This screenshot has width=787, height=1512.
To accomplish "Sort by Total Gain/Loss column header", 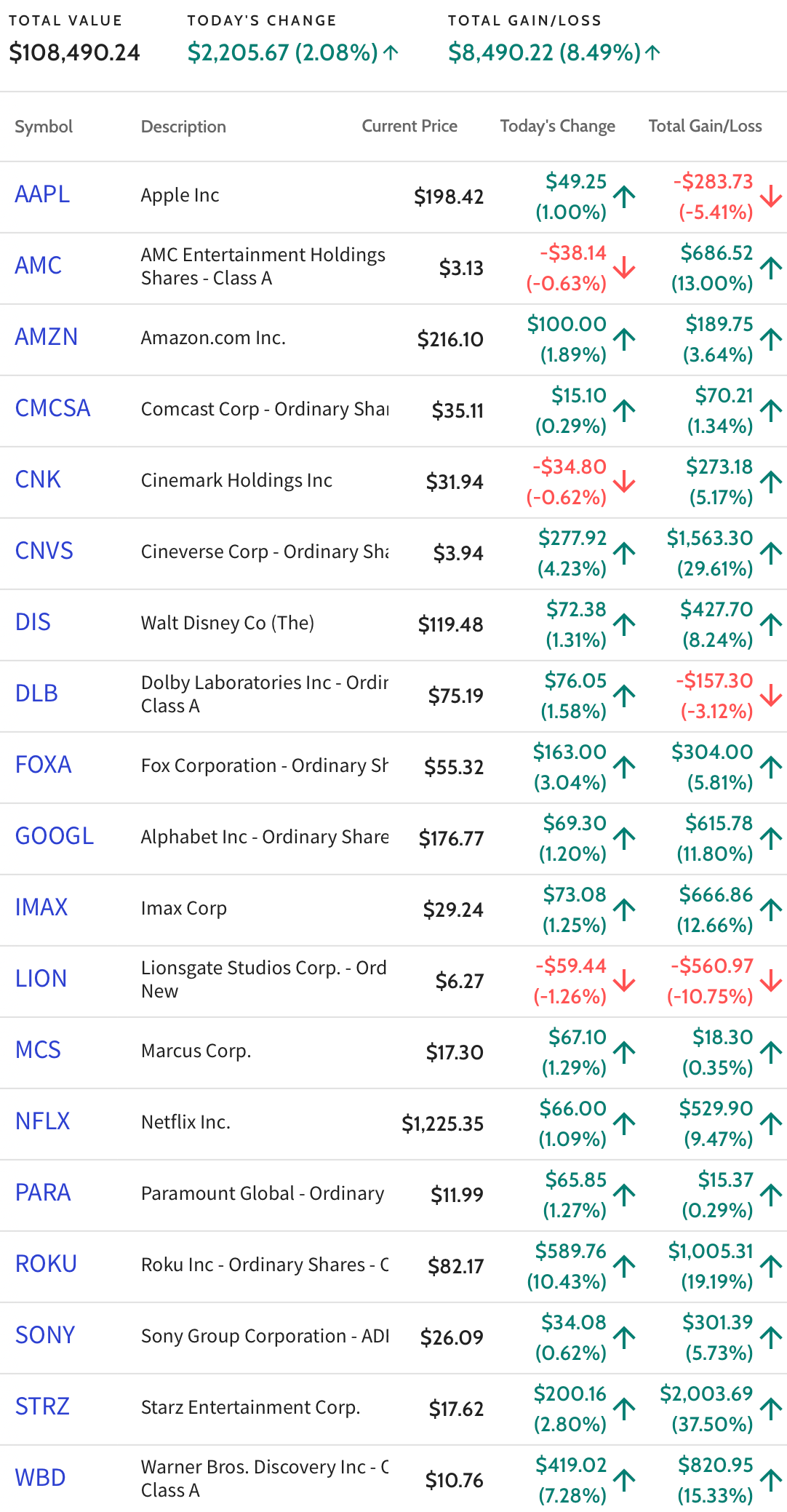I will coord(705,126).
